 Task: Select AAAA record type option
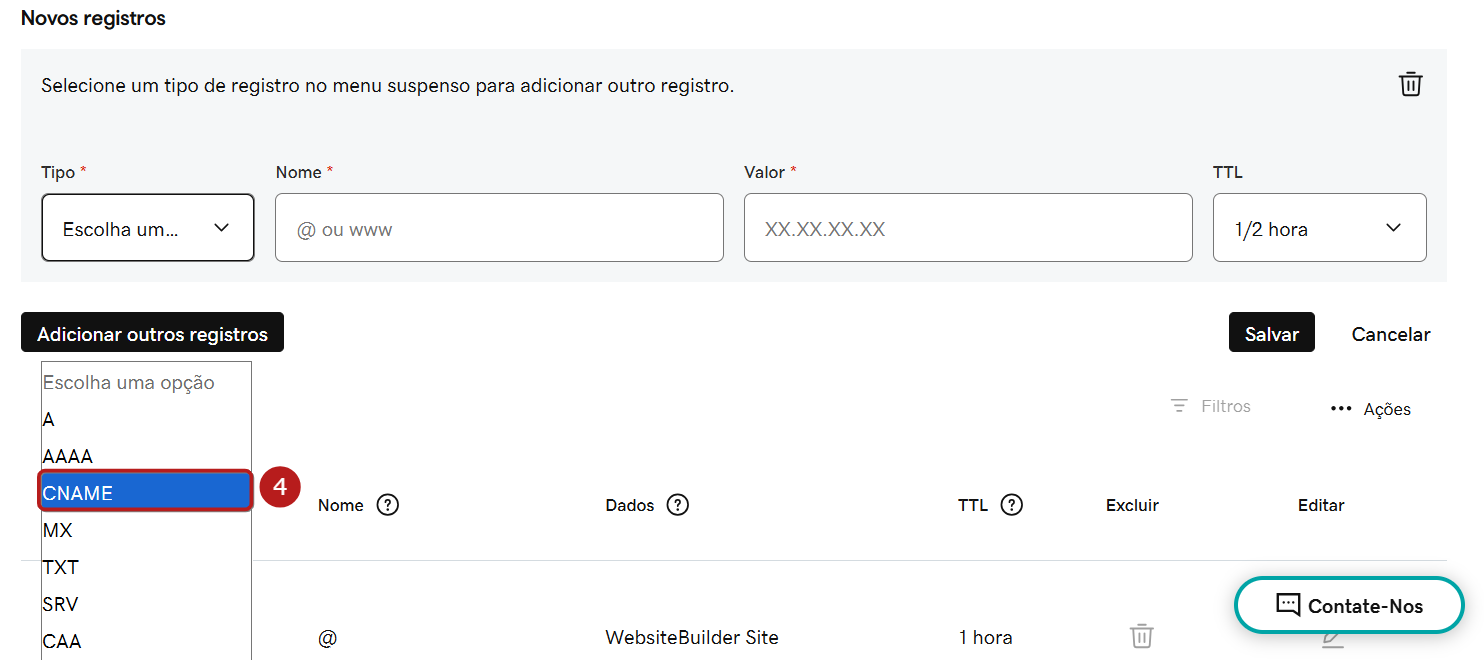click(145, 456)
